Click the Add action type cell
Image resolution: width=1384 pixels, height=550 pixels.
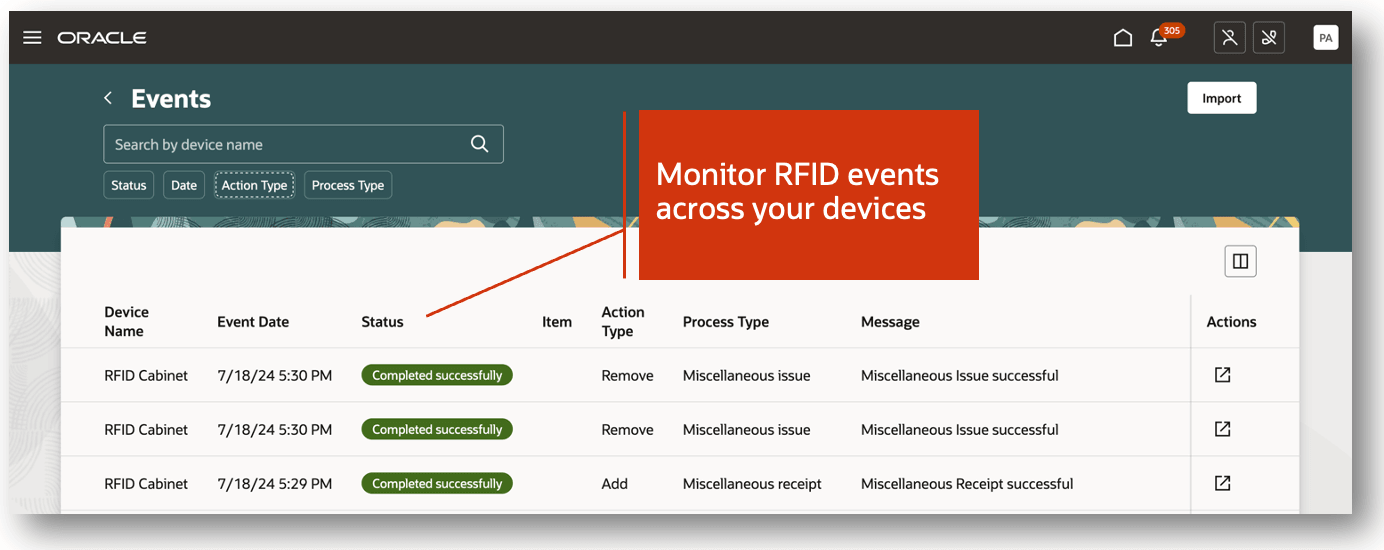[614, 484]
